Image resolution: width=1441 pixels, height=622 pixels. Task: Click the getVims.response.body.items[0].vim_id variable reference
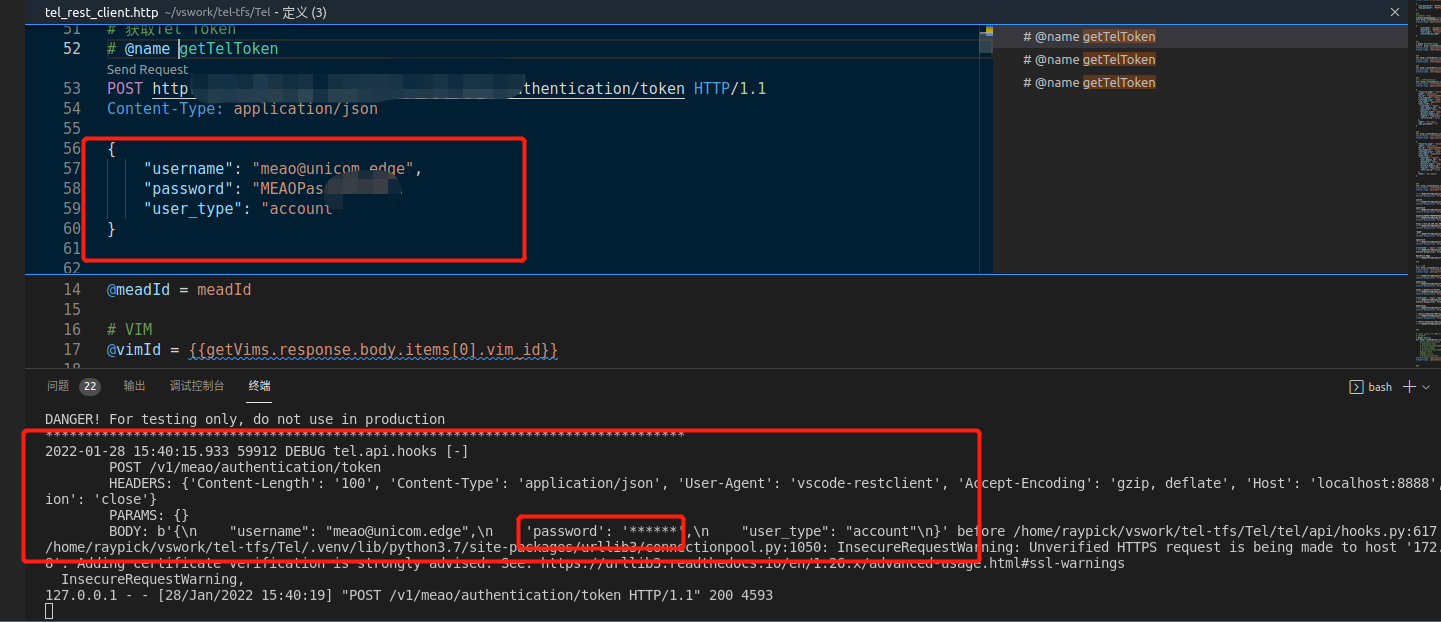point(372,349)
